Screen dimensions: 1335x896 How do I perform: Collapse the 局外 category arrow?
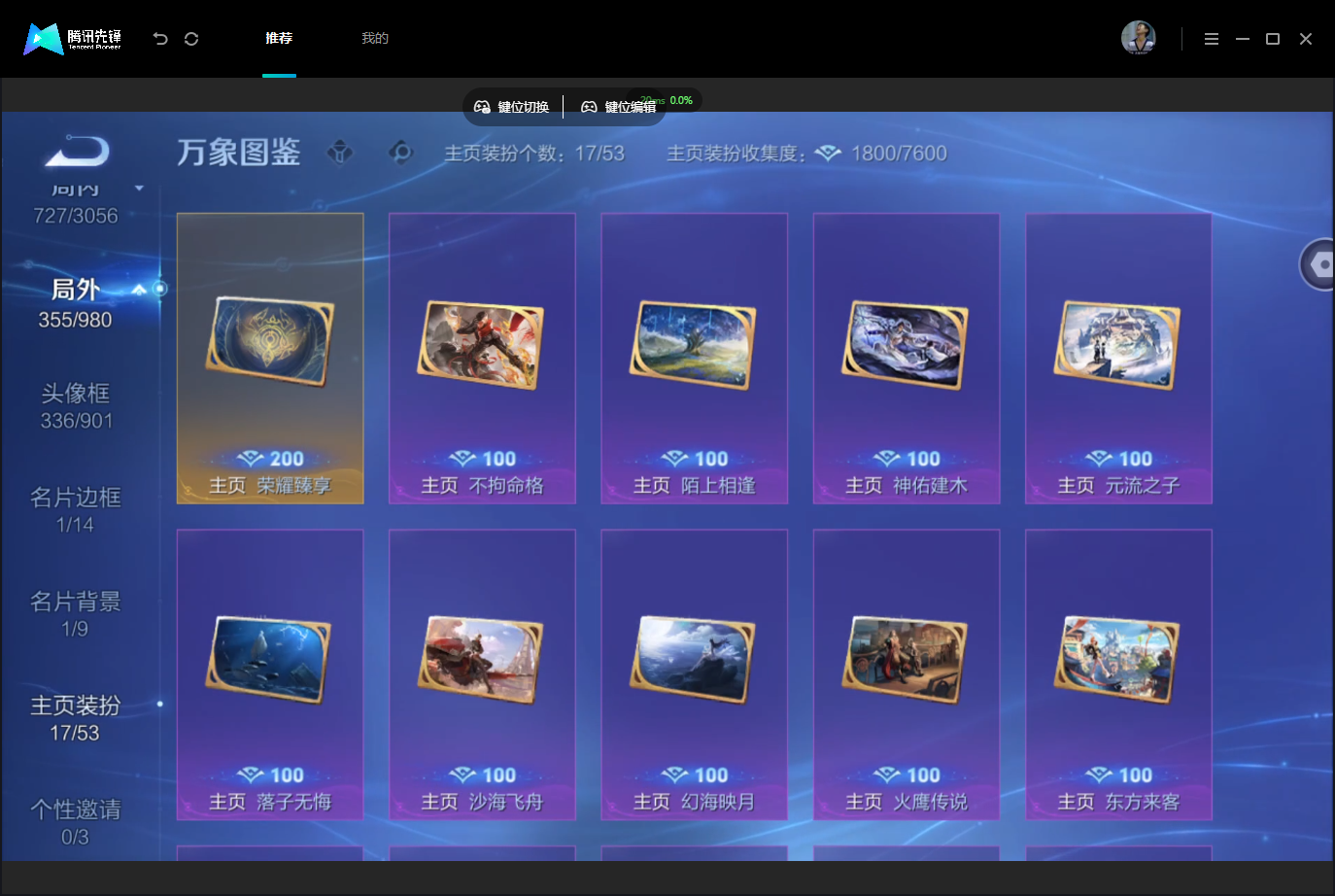[139, 290]
